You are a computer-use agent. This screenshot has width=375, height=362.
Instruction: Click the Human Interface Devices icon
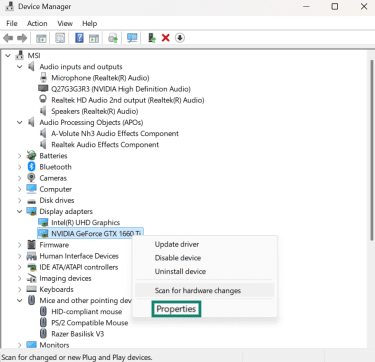pyautogui.click(x=31, y=256)
